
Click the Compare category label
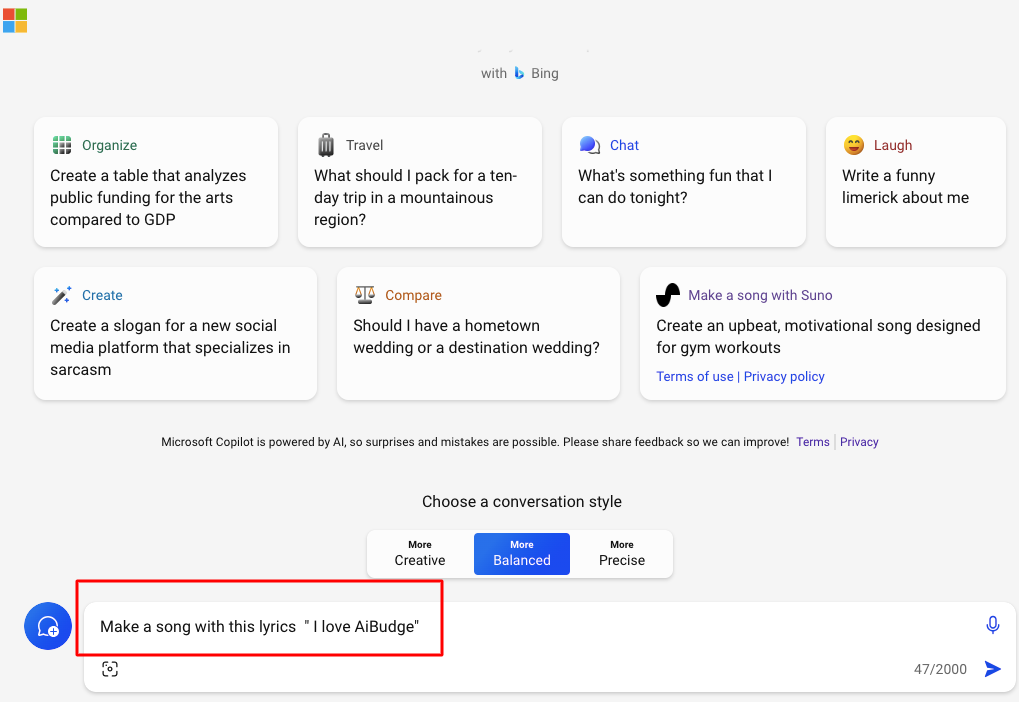pyautogui.click(x=413, y=295)
